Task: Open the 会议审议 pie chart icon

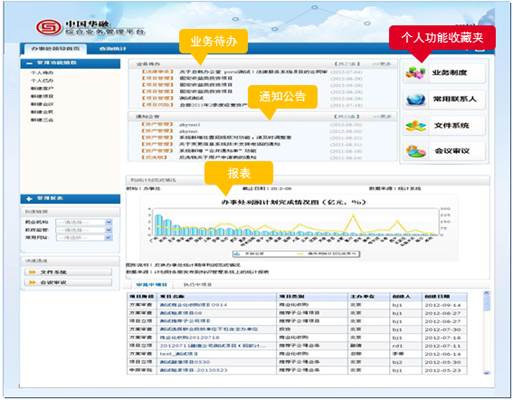Action: coord(416,152)
